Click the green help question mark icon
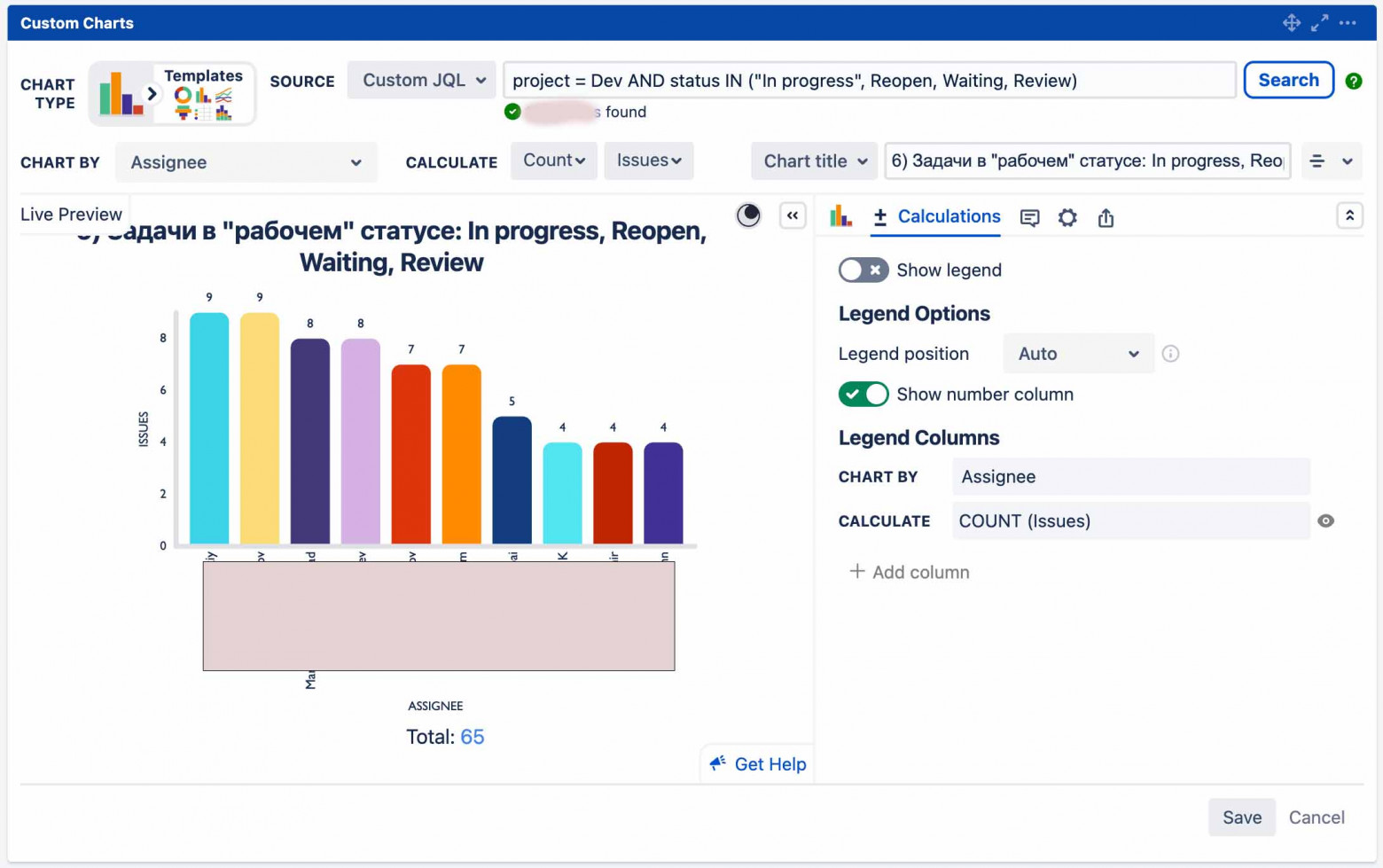The height and width of the screenshot is (868, 1383). coord(1353,81)
